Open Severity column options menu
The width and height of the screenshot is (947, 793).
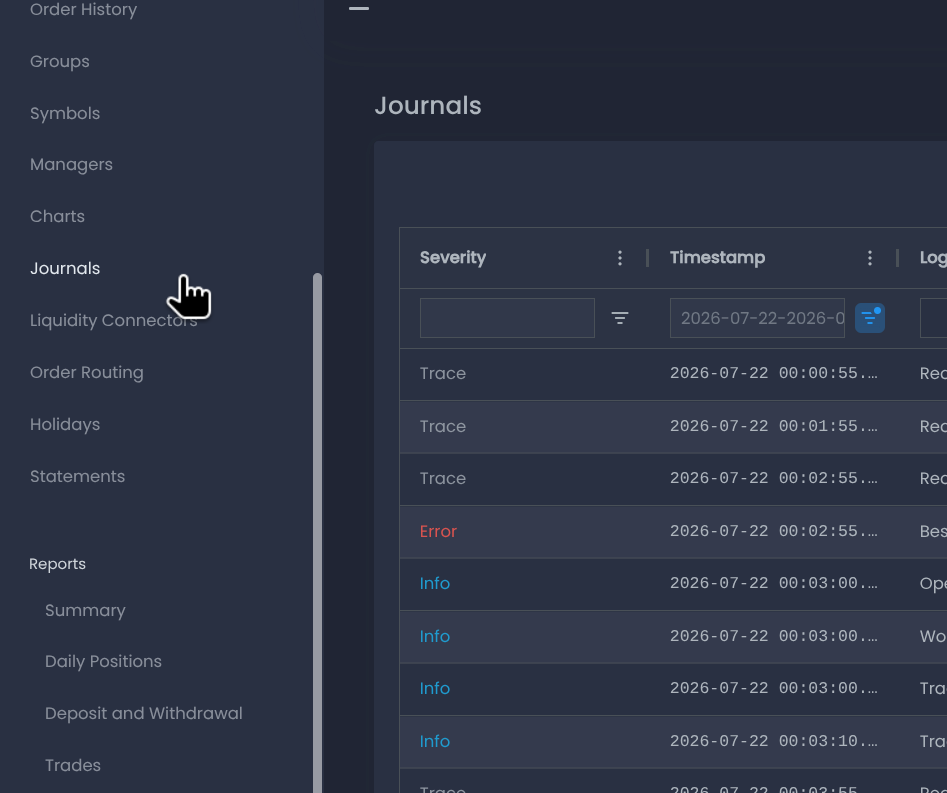coord(620,258)
